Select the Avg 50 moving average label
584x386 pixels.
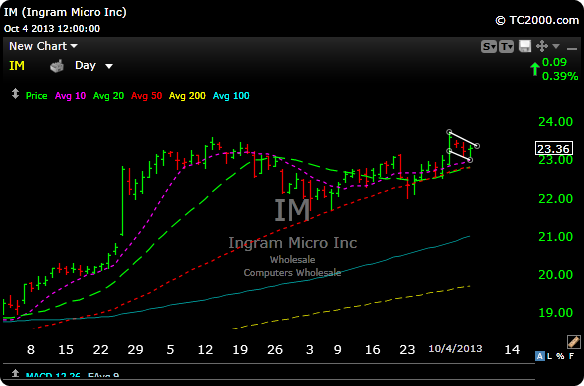point(146,96)
